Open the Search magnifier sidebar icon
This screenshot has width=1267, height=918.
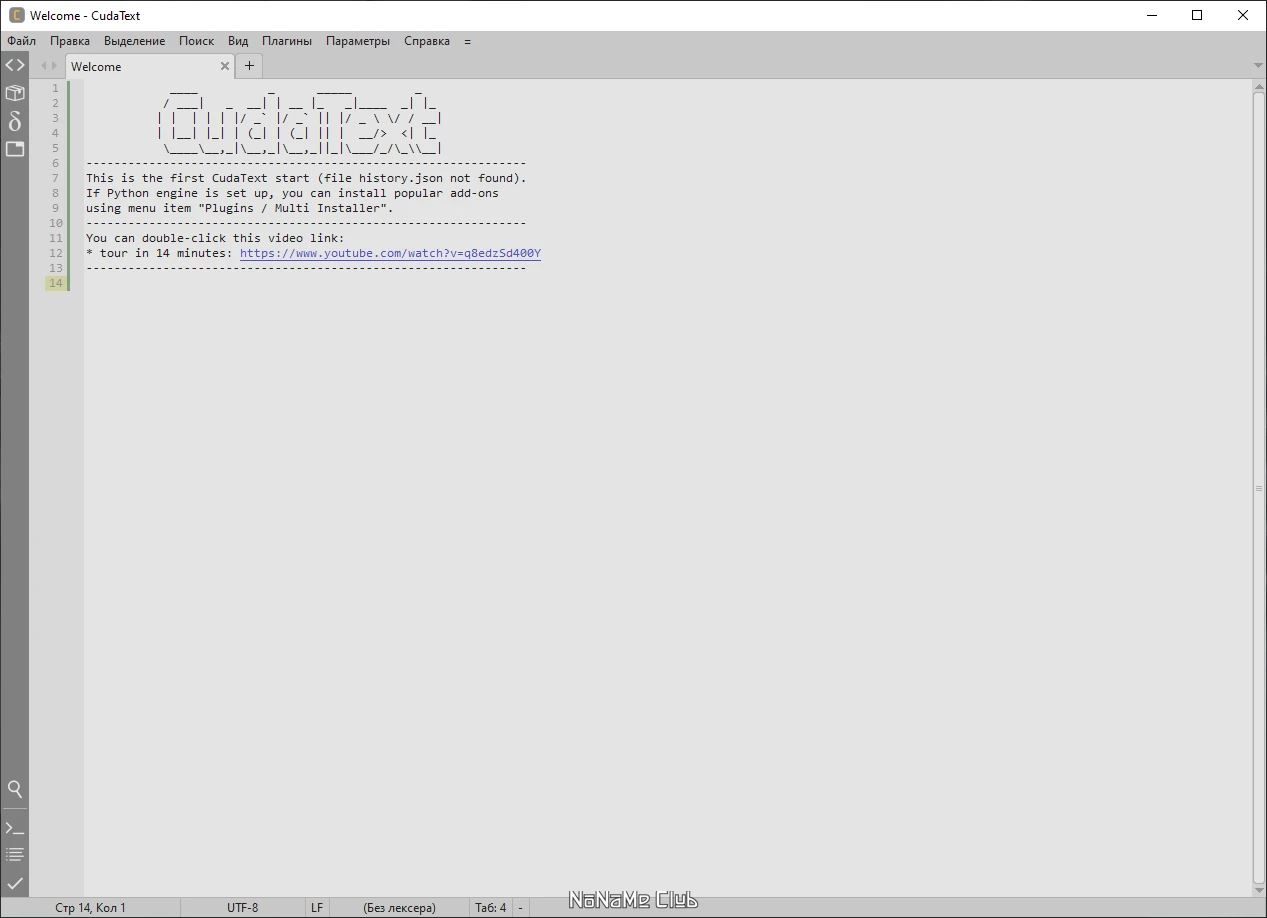tap(15, 789)
